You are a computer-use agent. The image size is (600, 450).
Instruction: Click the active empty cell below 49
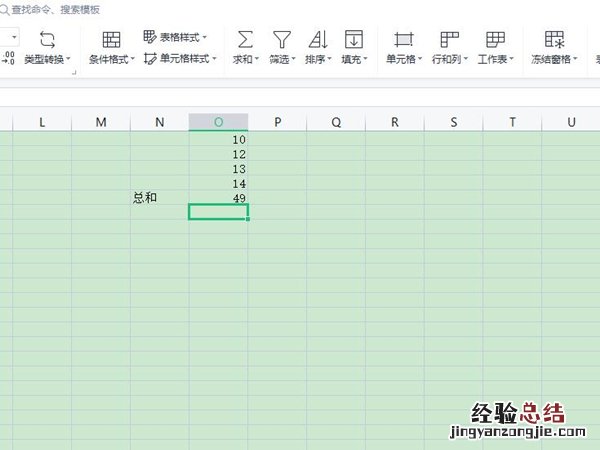pos(218,212)
